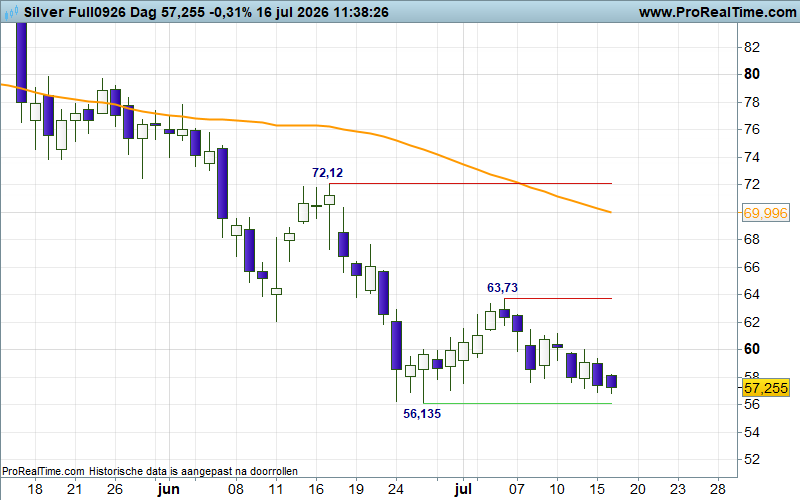Click the '16 jul 2026 11:38:26' timestamp
Screen dimensions: 800x500
click(x=322, y=12)
